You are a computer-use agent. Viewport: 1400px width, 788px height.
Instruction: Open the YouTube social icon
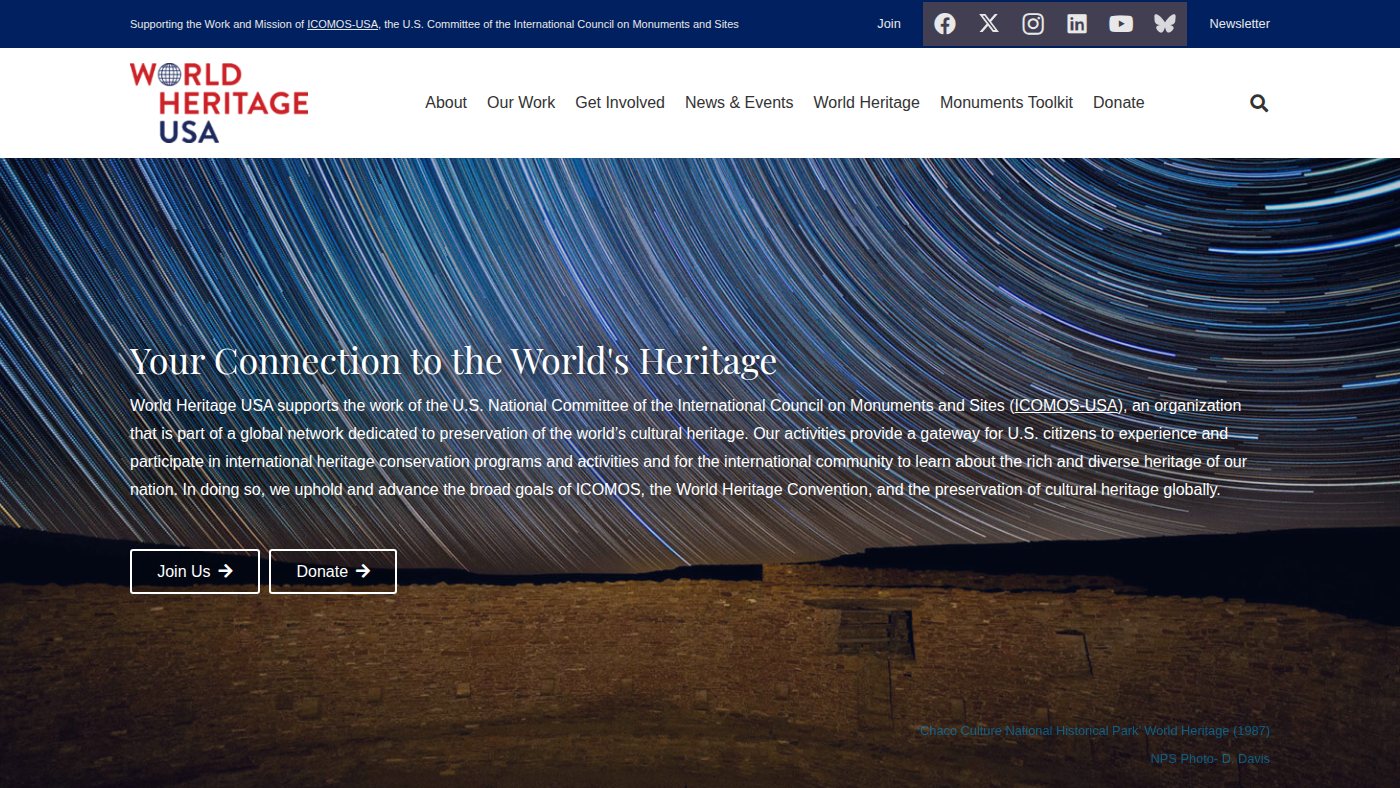1121,24
